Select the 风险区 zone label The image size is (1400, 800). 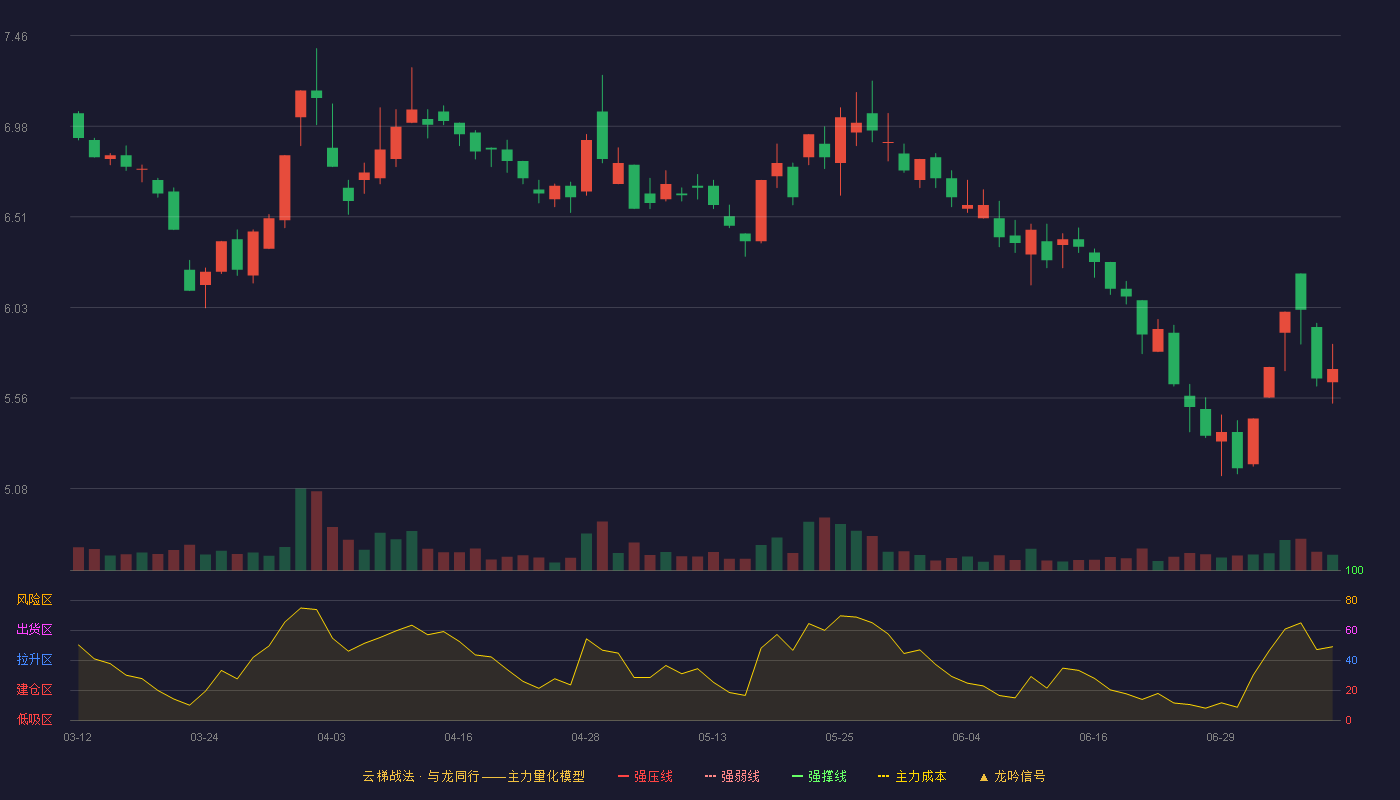pyautogui.click(x=34, y=600)
